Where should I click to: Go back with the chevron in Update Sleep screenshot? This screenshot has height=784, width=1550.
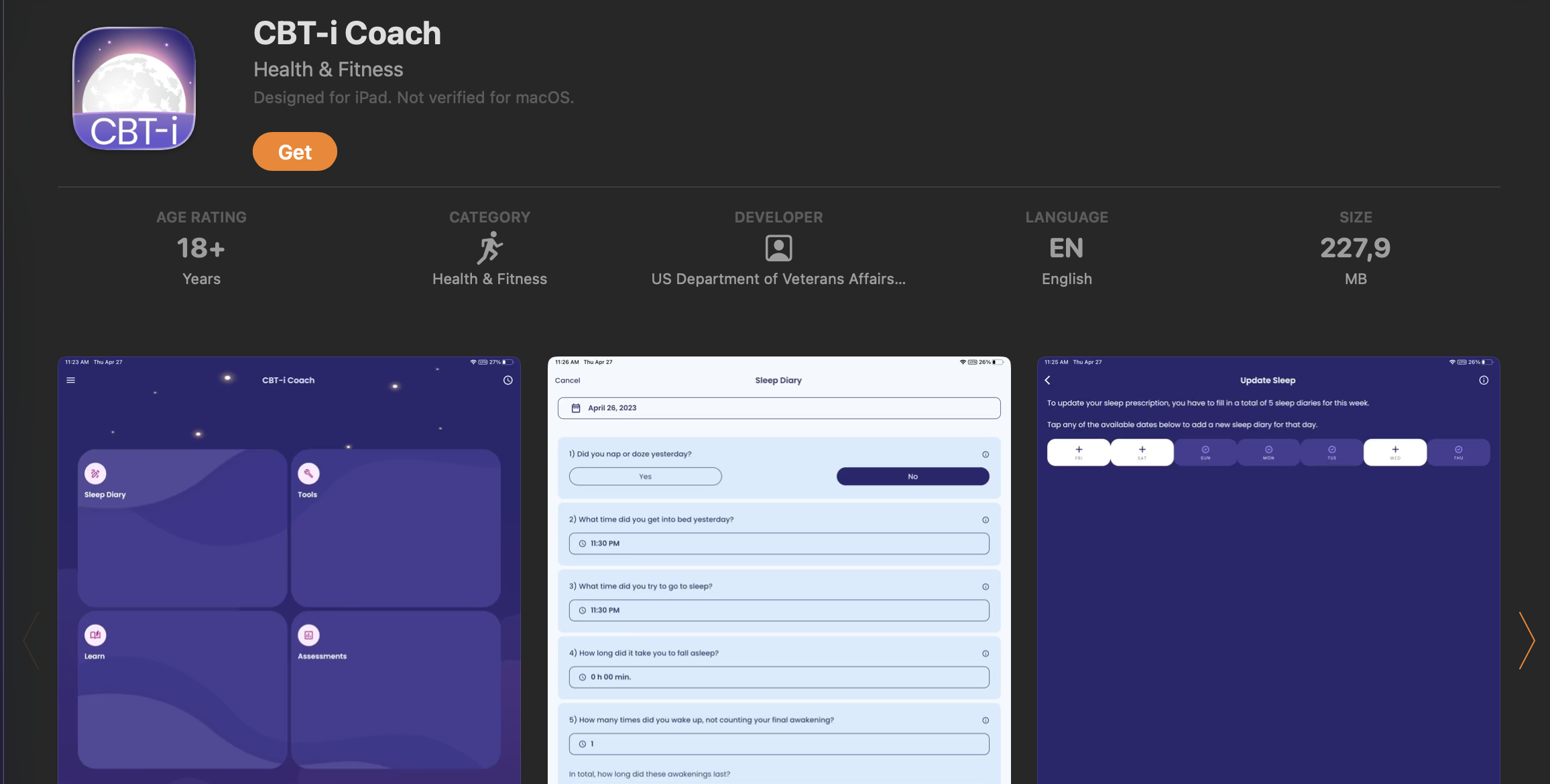1048,380
